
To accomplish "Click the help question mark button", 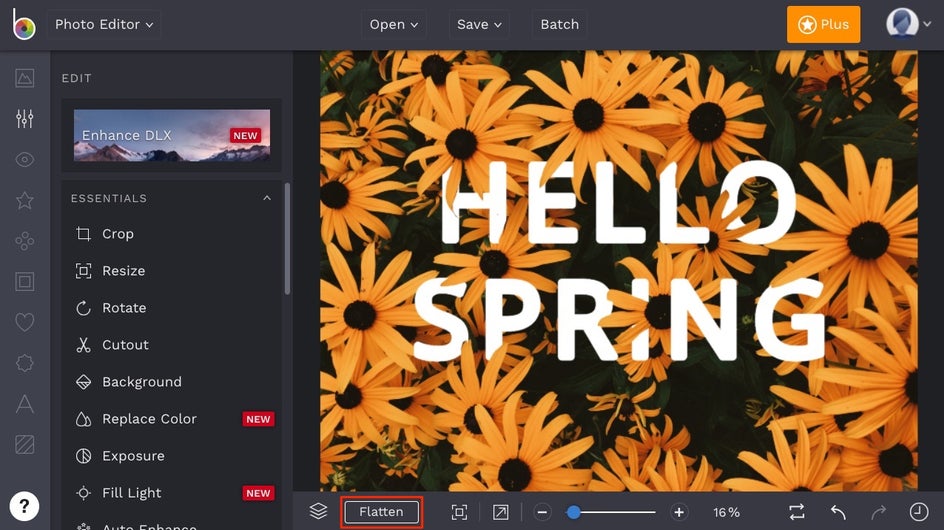I will click(24, 505).
